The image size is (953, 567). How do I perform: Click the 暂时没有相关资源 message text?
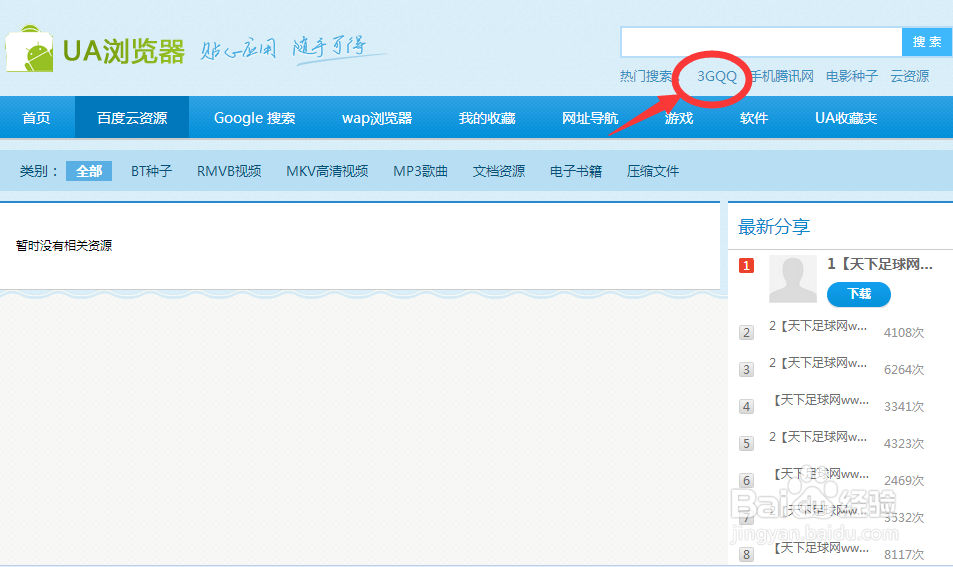[x=64, y=246]
